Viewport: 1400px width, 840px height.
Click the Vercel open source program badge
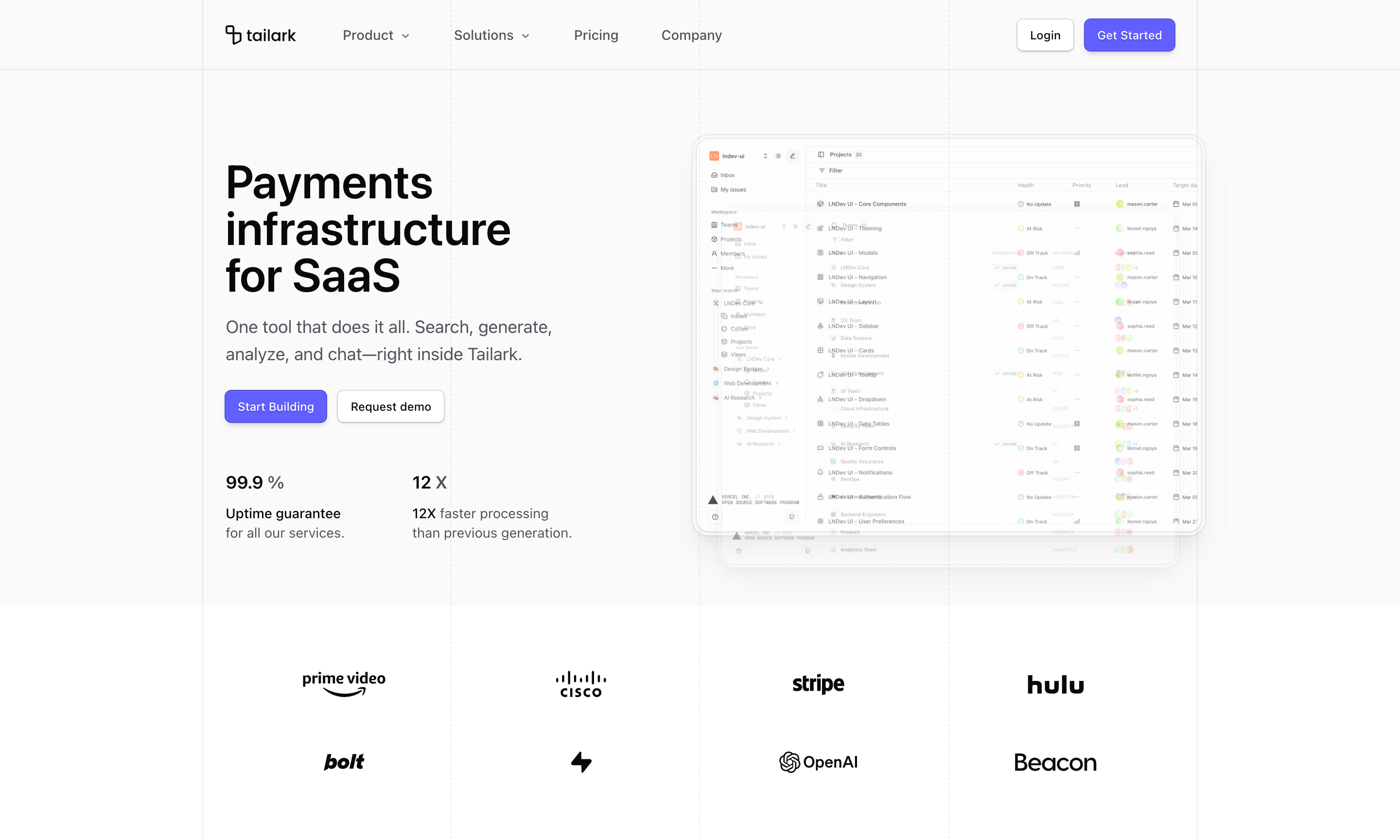point(754,499)
